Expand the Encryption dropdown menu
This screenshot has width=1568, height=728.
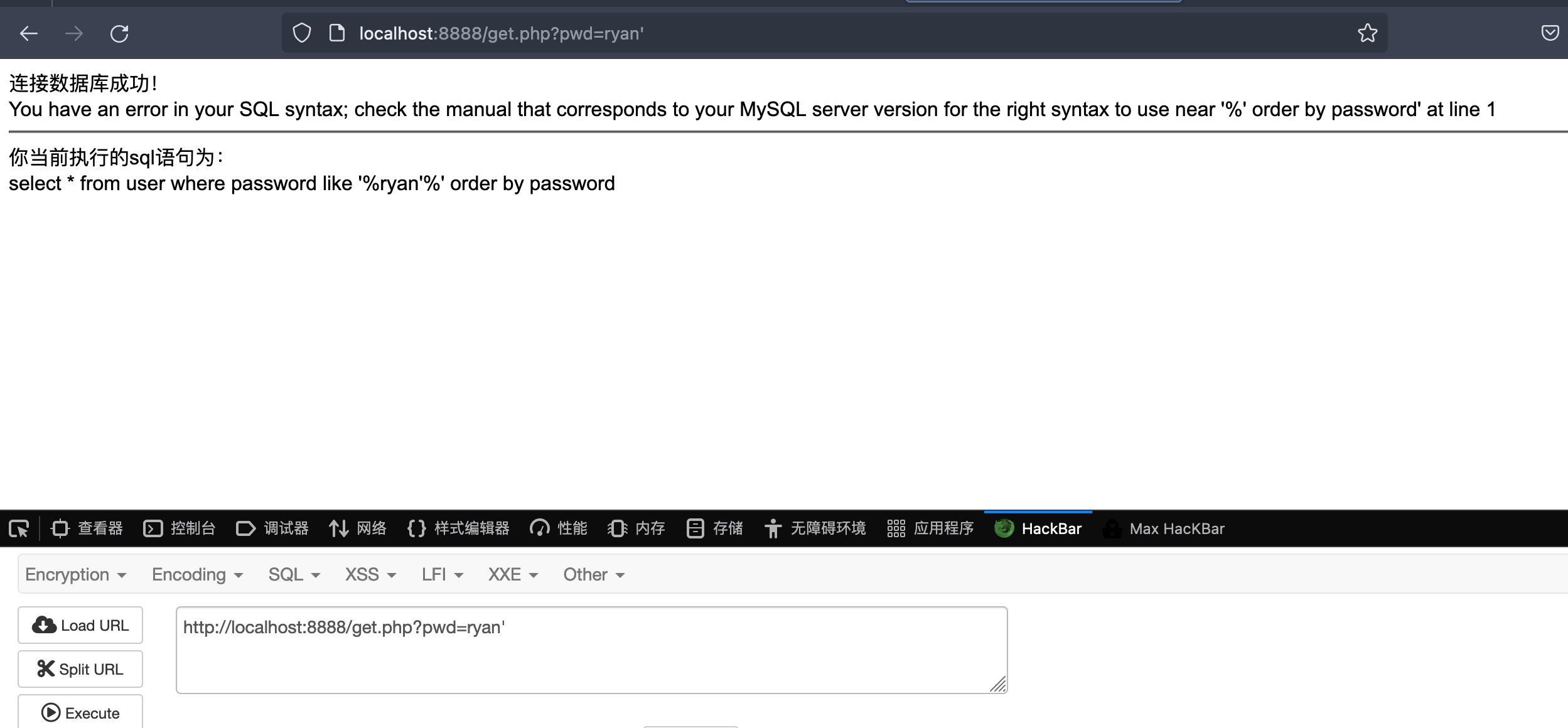pyautogui.click(x=75, y=574)
